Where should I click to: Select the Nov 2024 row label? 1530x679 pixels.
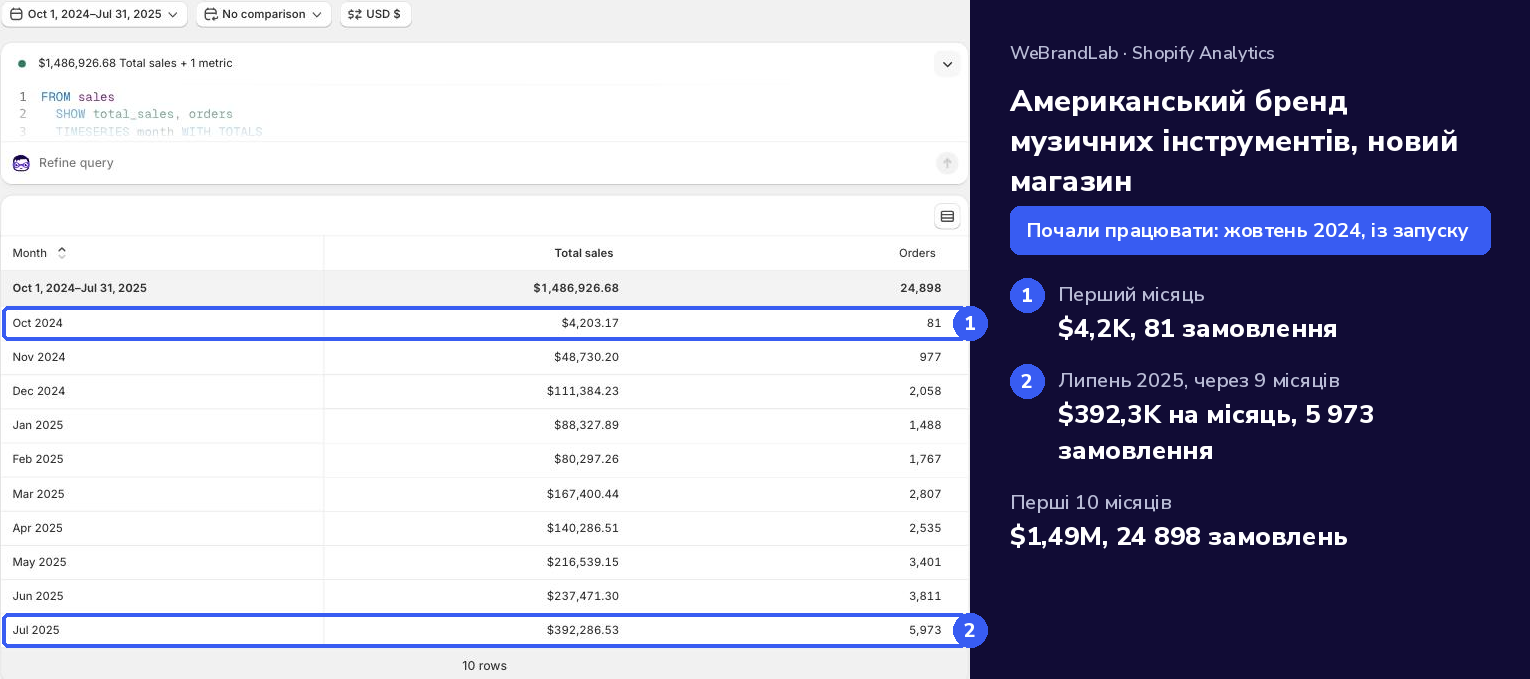[38, 357]
